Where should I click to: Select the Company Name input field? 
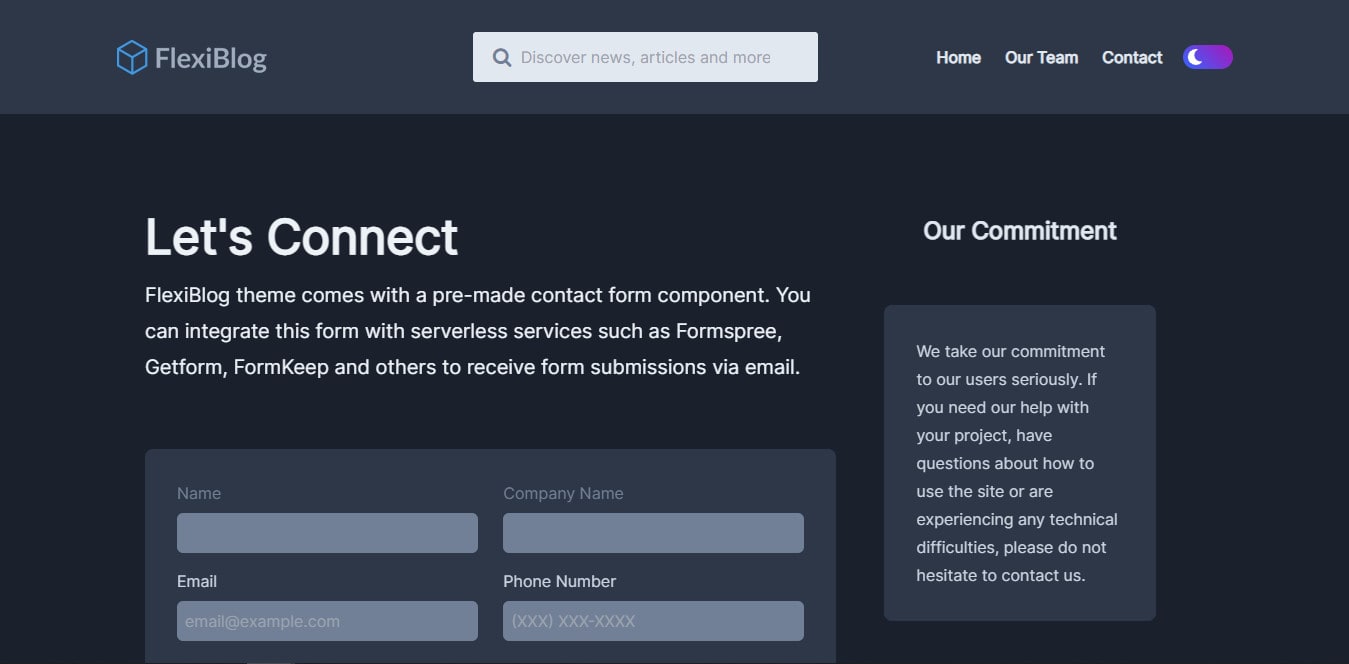pyautogui.click(x=653, y=532)
